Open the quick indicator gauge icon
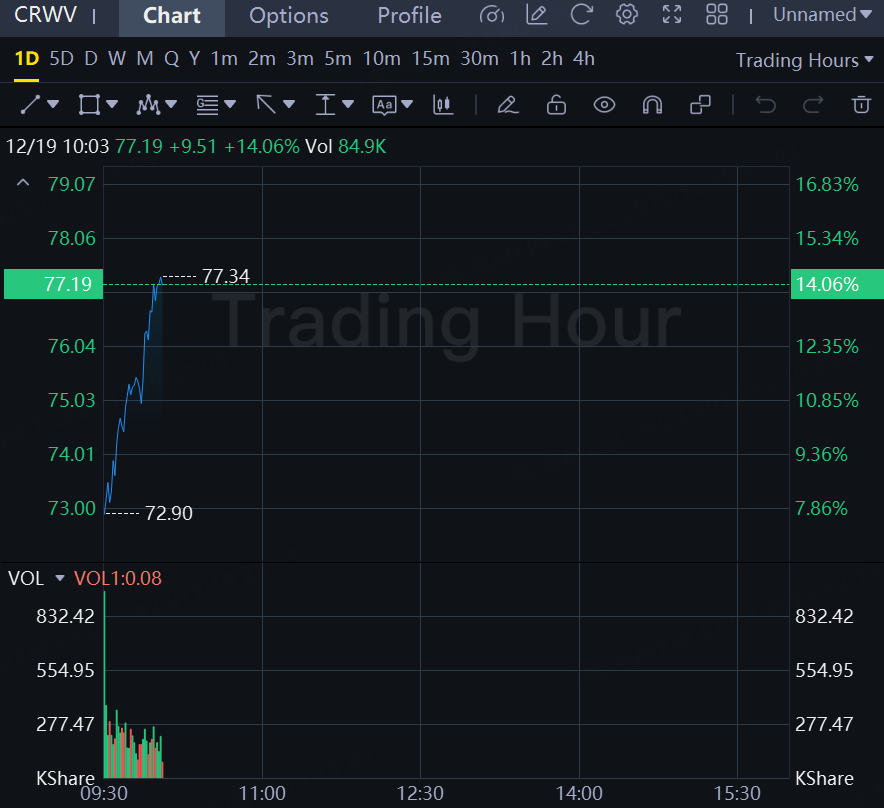The image size is (884, 808). tap(492, 15)
